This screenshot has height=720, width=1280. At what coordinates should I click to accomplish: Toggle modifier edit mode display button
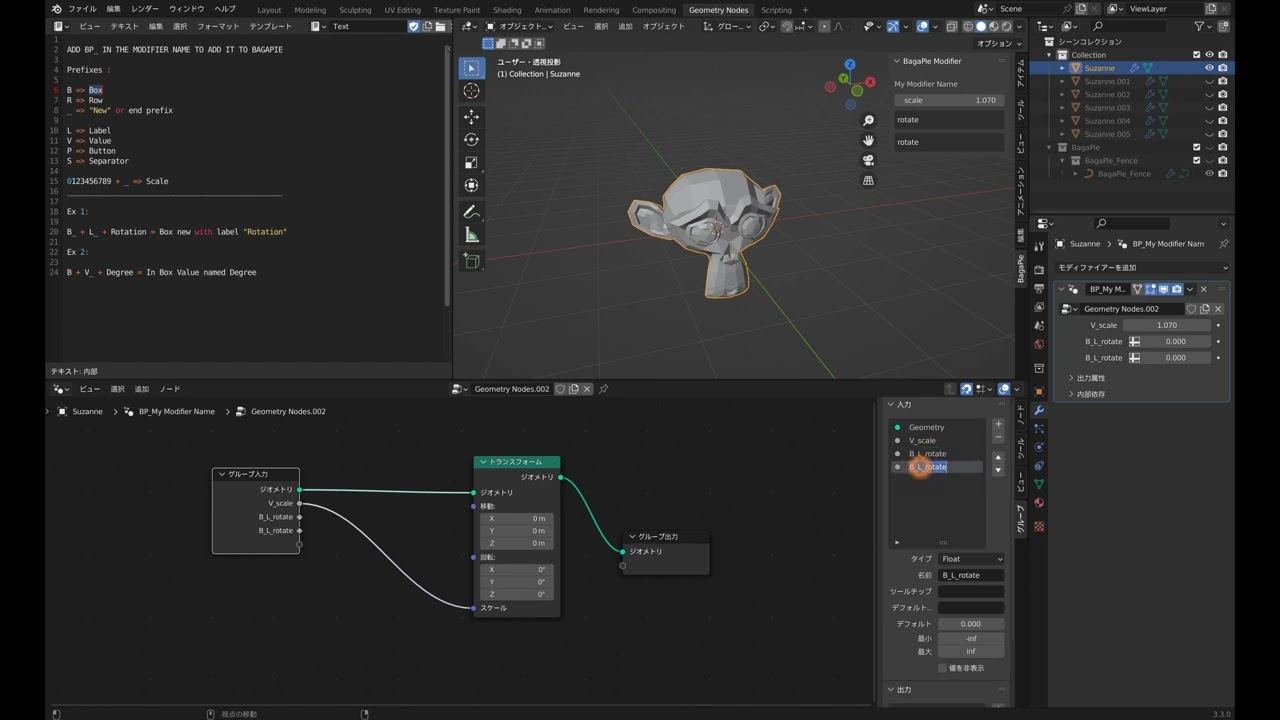(1151, 289)
